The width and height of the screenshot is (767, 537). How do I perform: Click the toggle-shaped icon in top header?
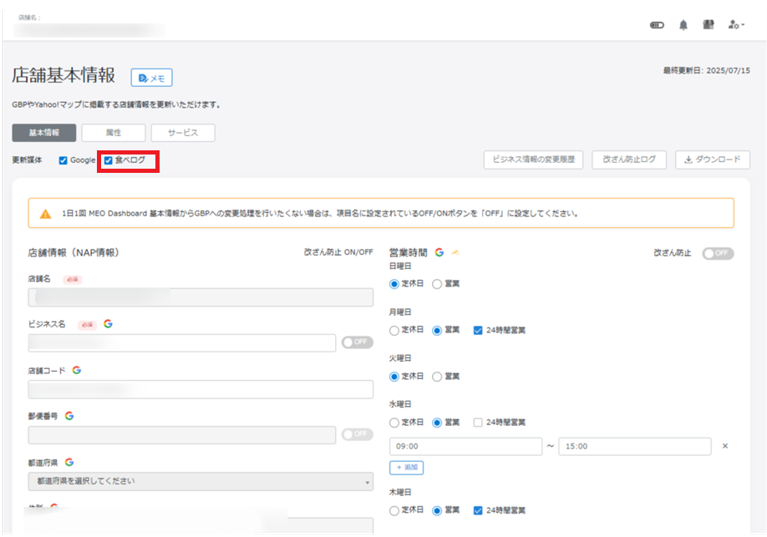(657, 25)
